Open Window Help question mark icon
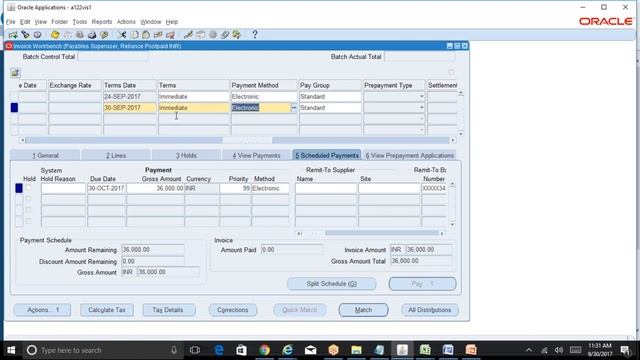Image resolution: width=640 pixels, height=360 pixels. [255, 35]
